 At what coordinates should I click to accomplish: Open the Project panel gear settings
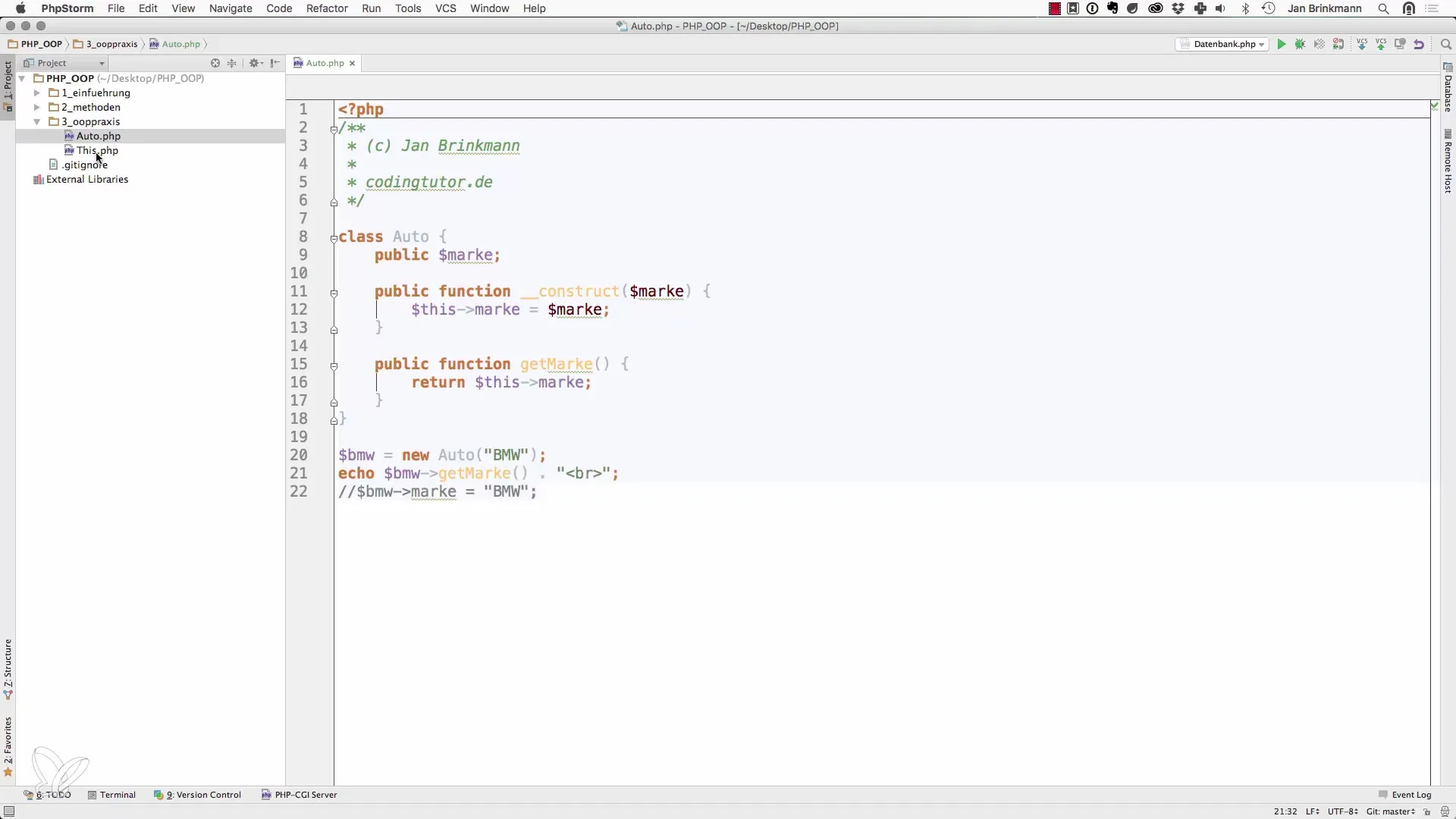click(x=256, y=63)
